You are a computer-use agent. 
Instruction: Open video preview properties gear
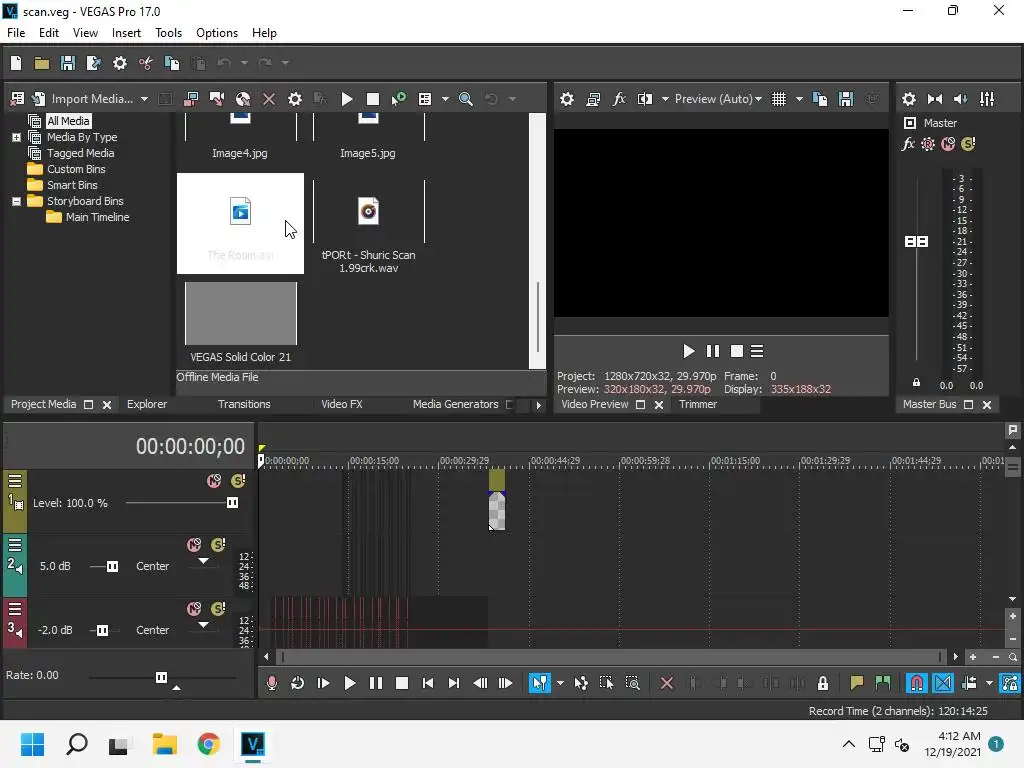[x=567, y=99]
